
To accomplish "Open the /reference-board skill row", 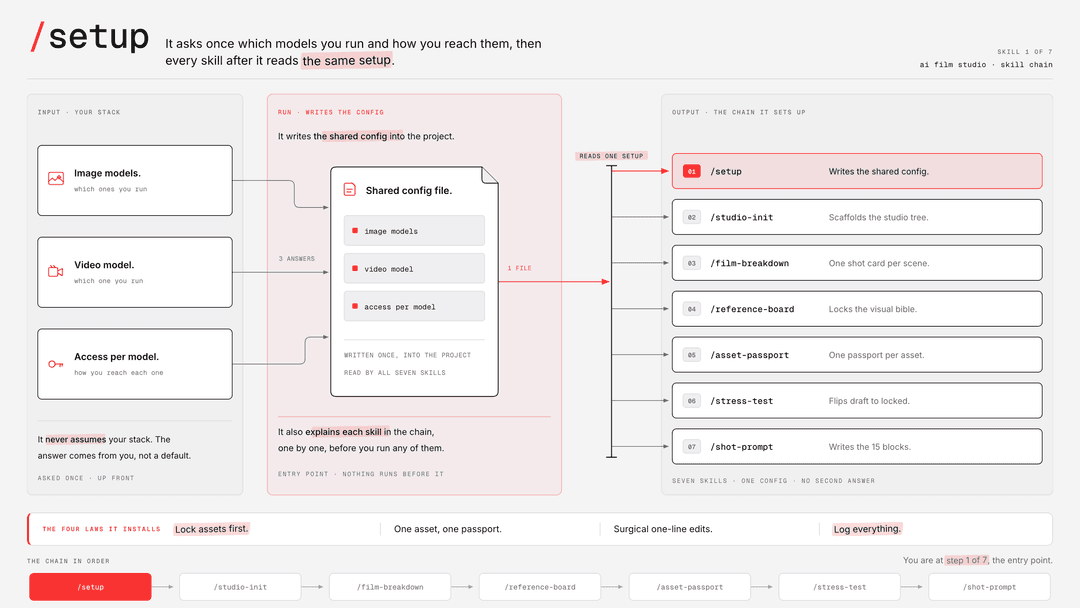I will pos(857,309).
